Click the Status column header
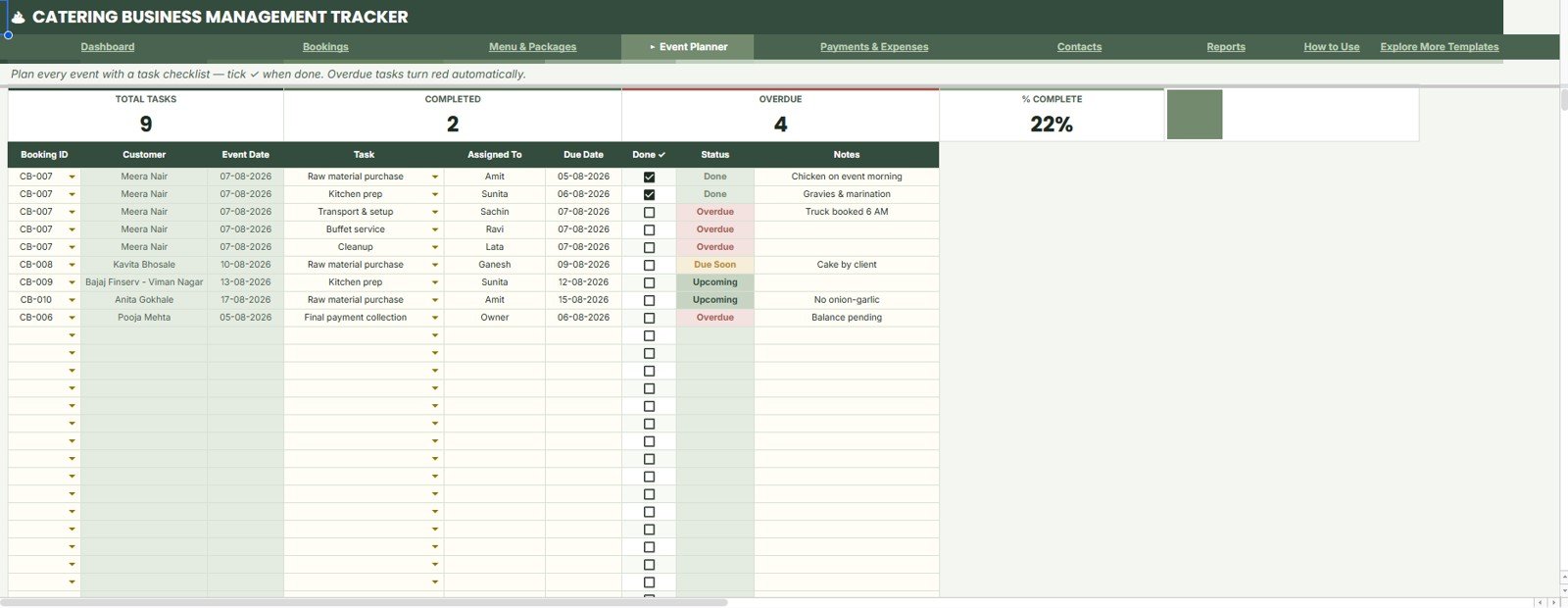 click(715, 155)
